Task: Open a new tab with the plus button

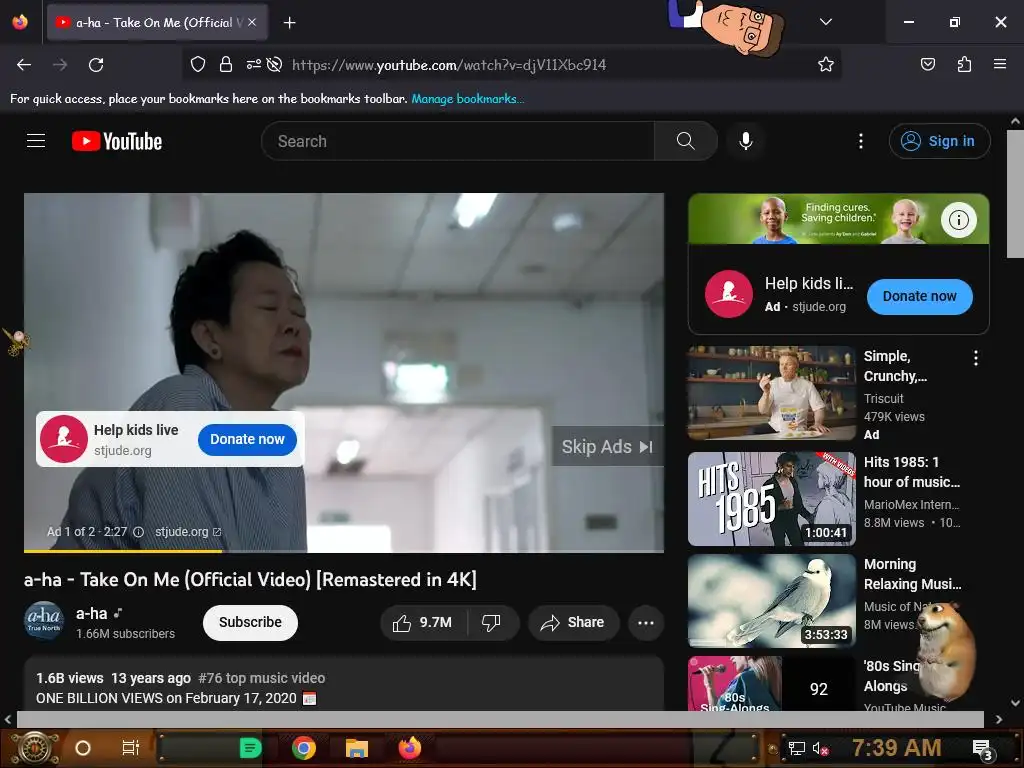Action: [289, 23]
